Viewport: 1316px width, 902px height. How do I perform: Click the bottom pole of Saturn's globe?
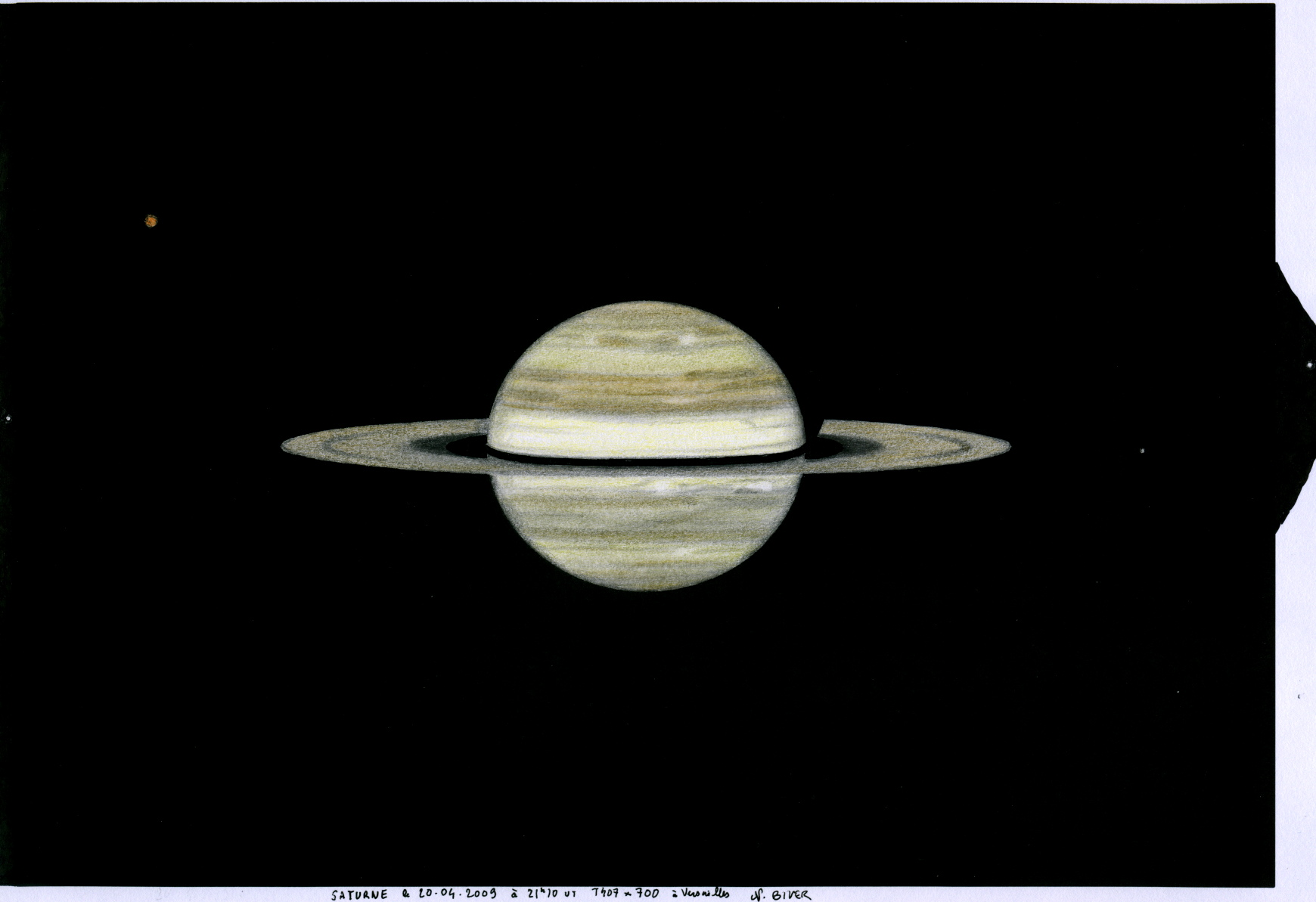[x=643, y=588]
